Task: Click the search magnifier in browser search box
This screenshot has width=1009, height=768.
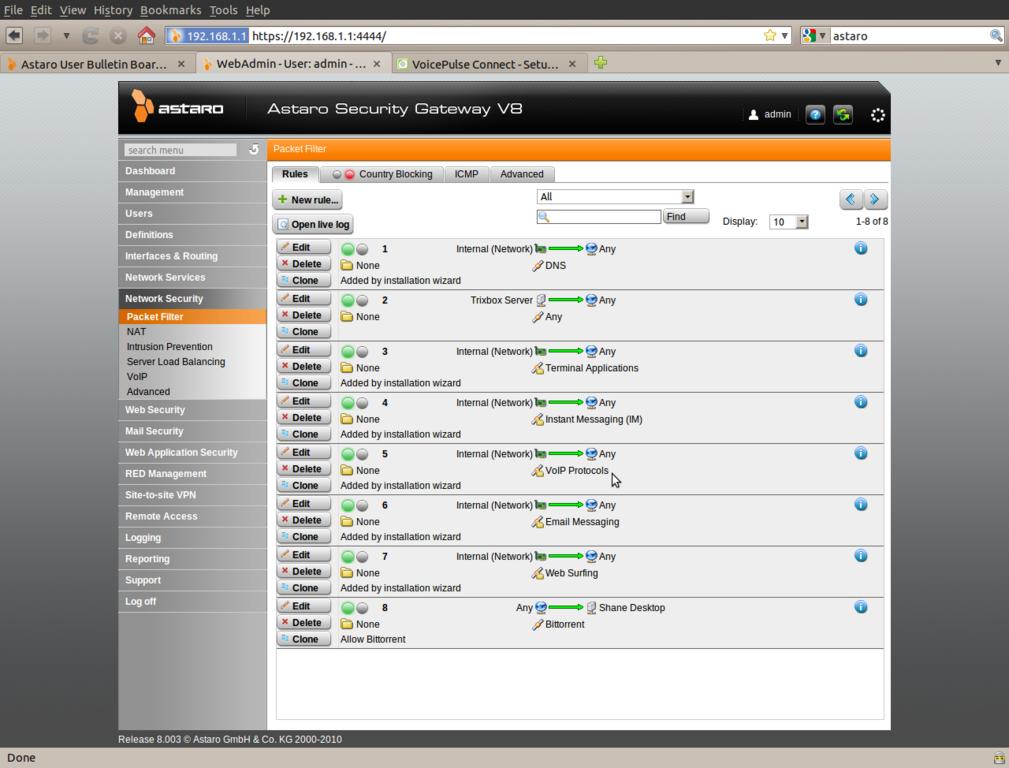Action: 995,35
